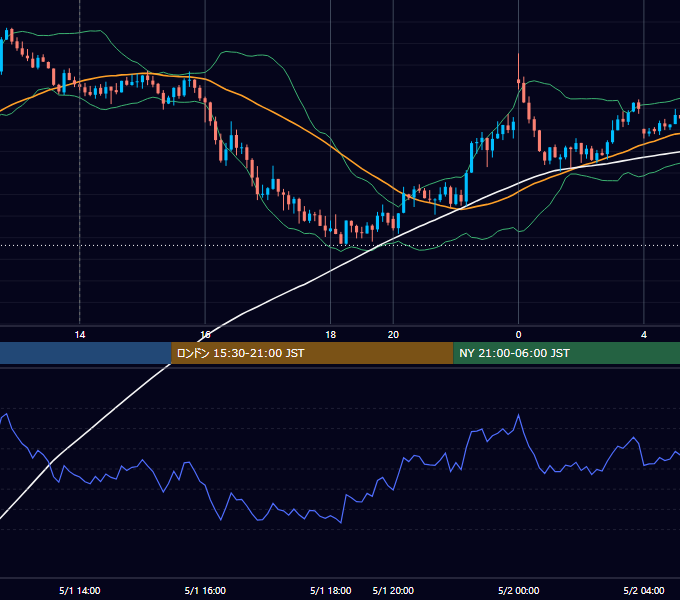
Task: Click the 5/1 14:00 date label
Action: [x=80, y=590]
